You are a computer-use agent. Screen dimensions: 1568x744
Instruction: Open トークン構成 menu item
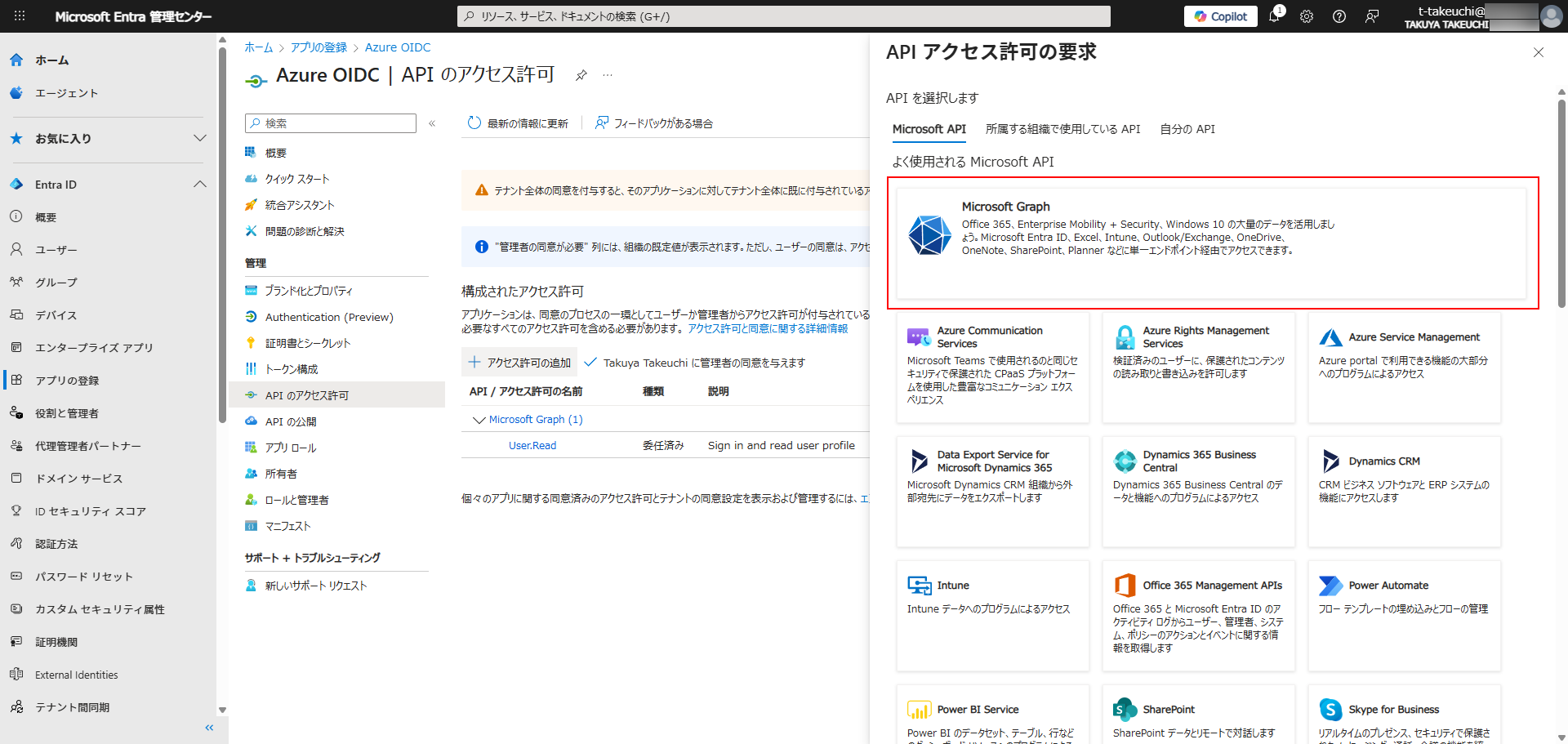[x=292, y=369]
